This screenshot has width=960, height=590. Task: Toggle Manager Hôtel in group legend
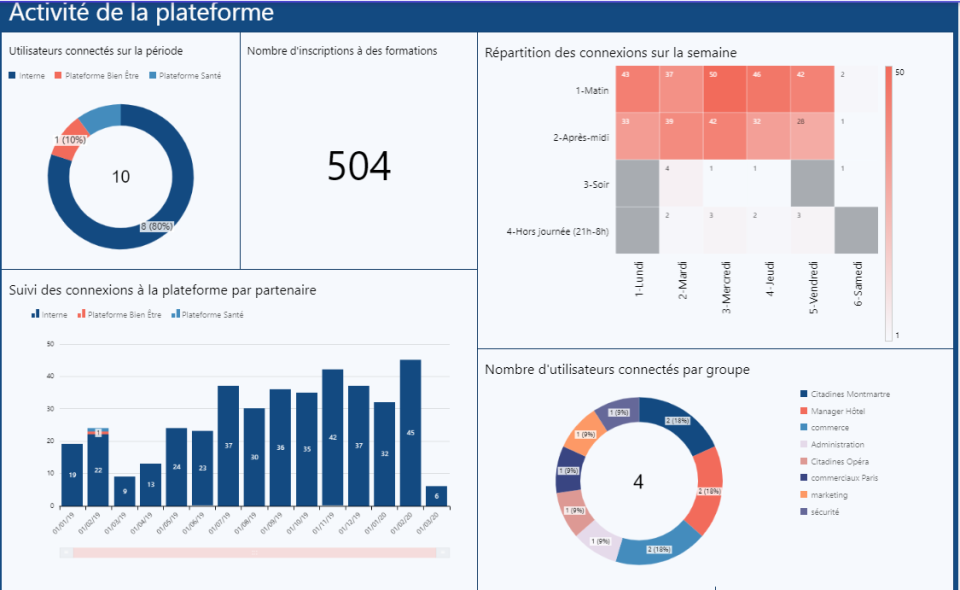click(x=833, y=411)
